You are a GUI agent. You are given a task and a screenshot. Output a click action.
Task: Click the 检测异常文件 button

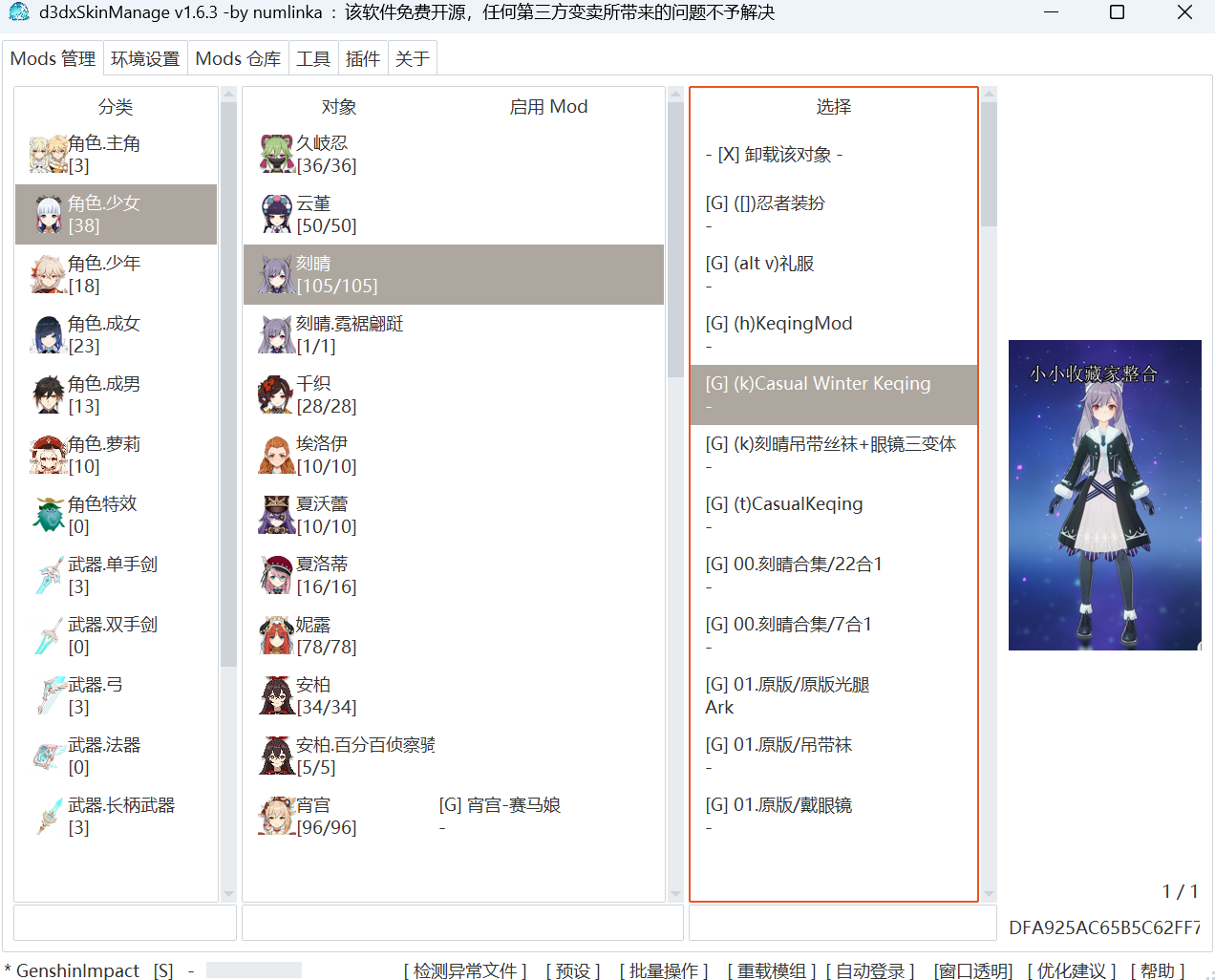(x=465, y=970)
